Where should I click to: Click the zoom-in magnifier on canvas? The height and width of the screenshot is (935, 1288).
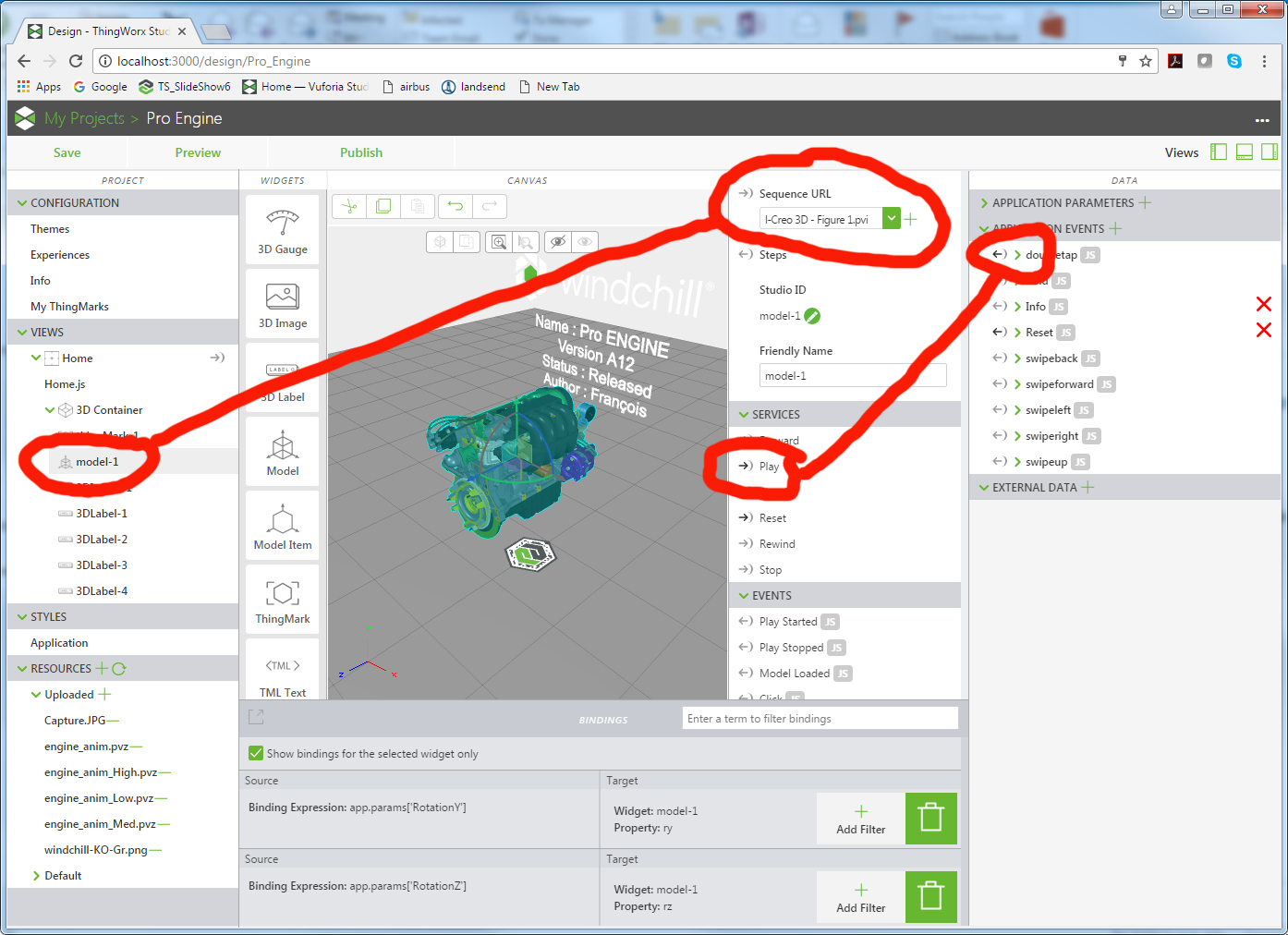click(499, 242)
